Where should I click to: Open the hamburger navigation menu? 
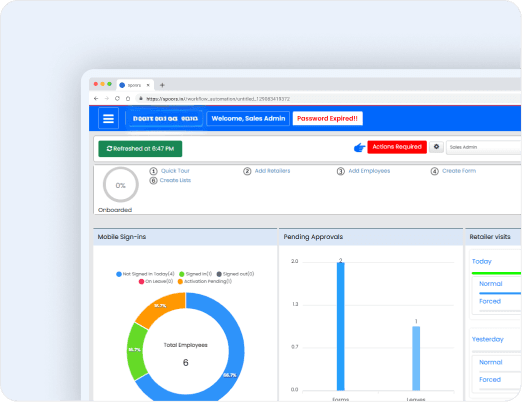pyautogui.click(x=108, y=118)
